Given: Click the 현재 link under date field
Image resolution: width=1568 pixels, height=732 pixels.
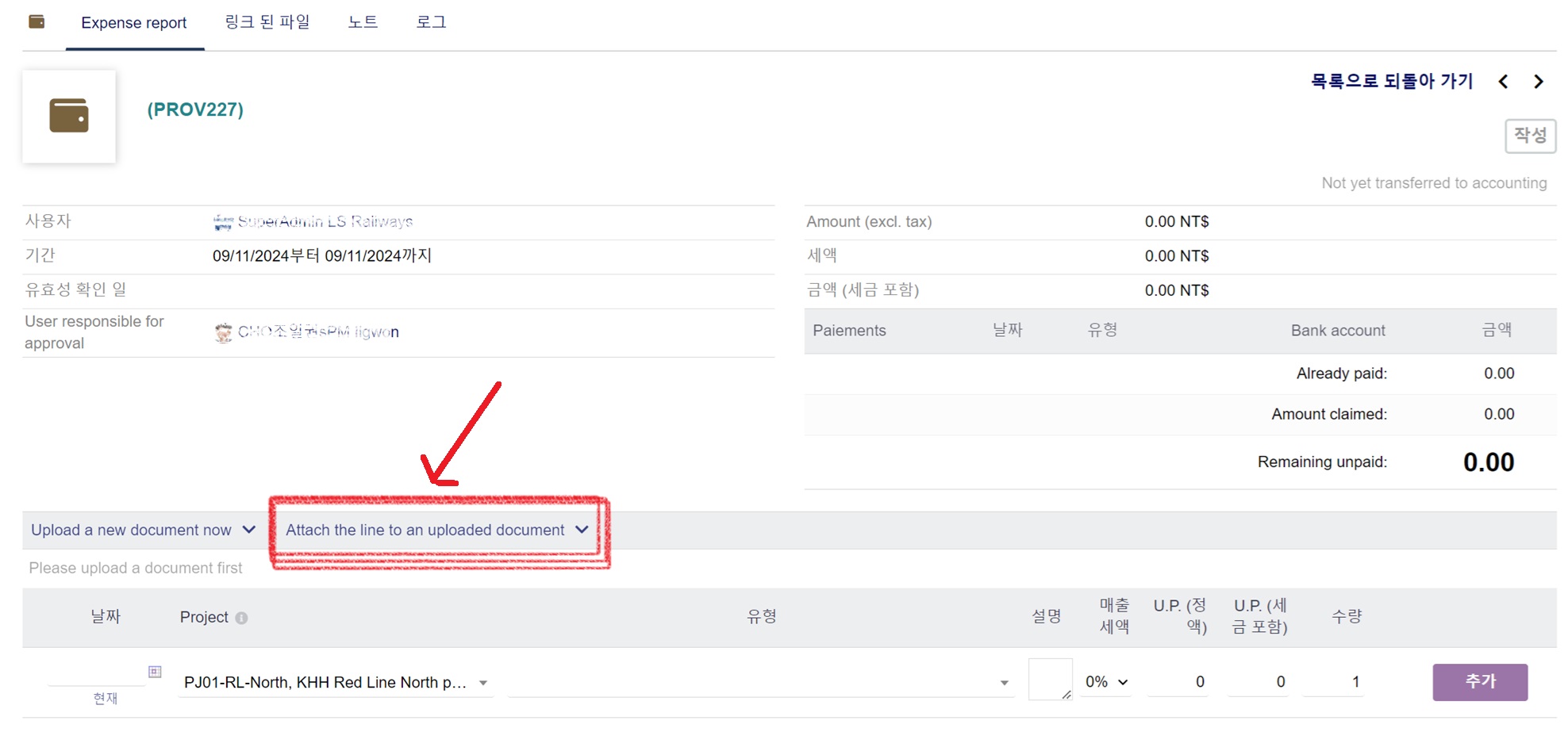Looking at the screenshot, I should 105,698.
